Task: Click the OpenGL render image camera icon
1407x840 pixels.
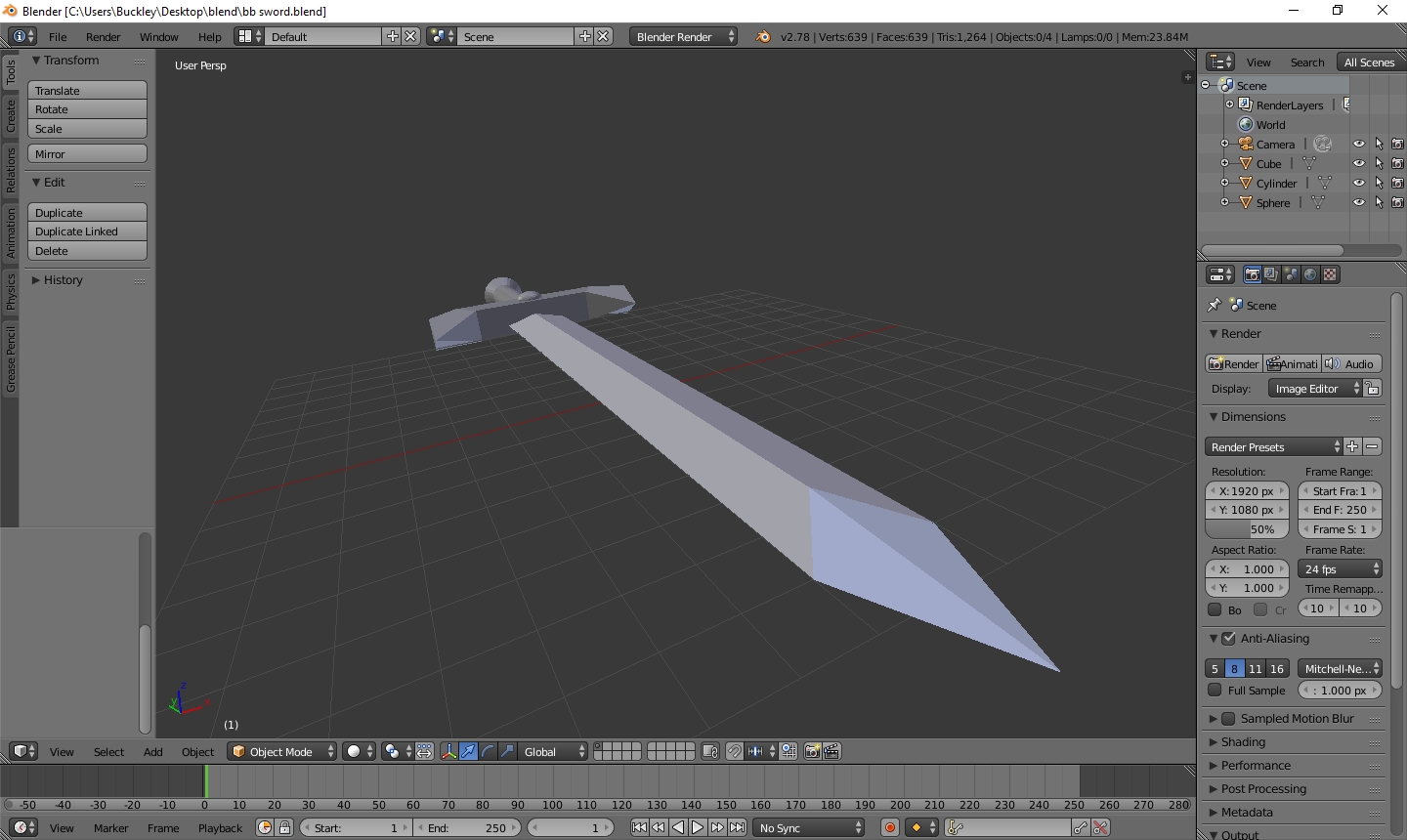Action: click(x=812, y=751)
